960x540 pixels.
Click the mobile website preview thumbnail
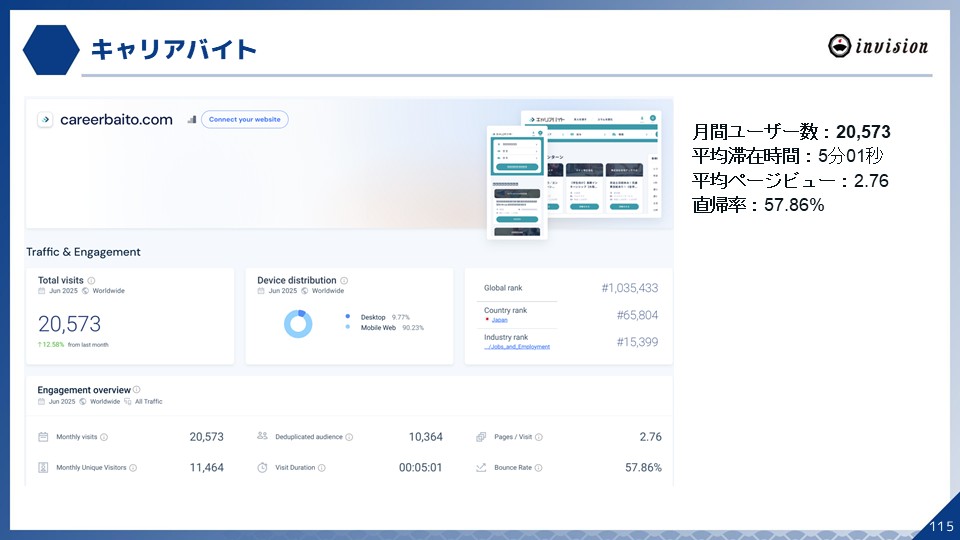(x=517, y=182)
